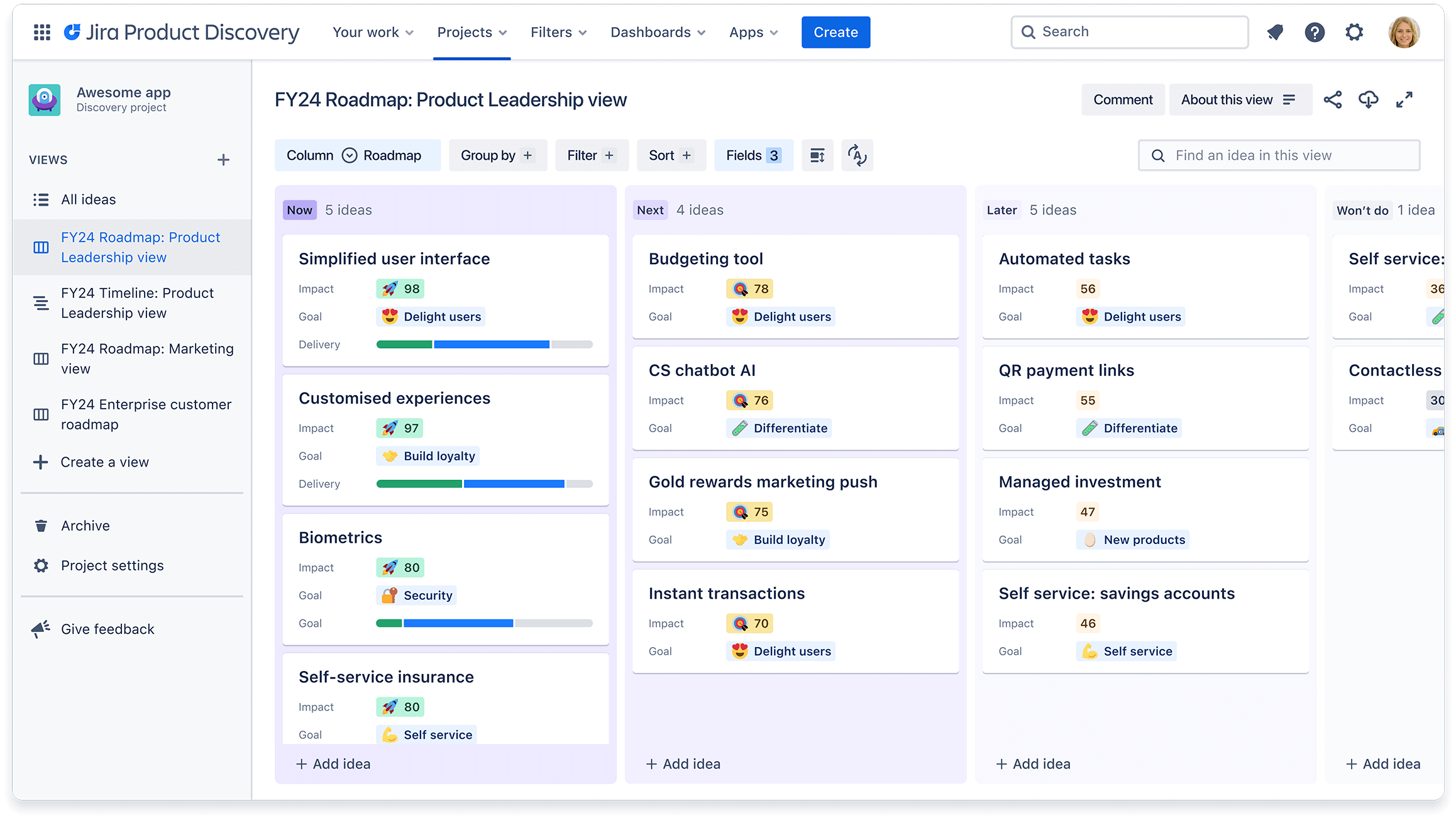This screenshot has width=1456, height=820.
Task: Click the Comment button on view
Action: pyautogui.click(x=1123, y=99)
